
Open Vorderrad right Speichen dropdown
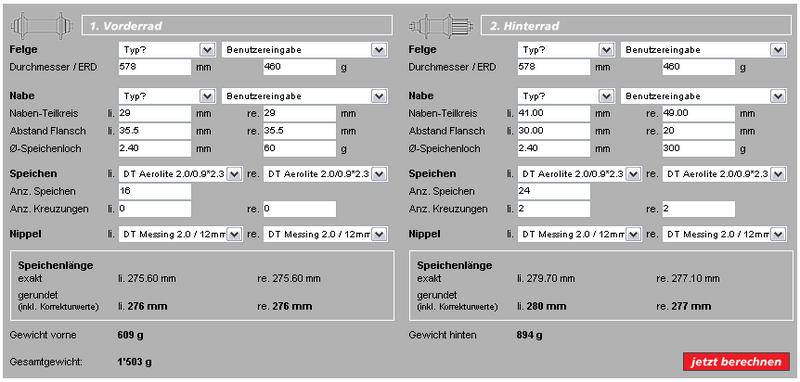pos(326,174)
